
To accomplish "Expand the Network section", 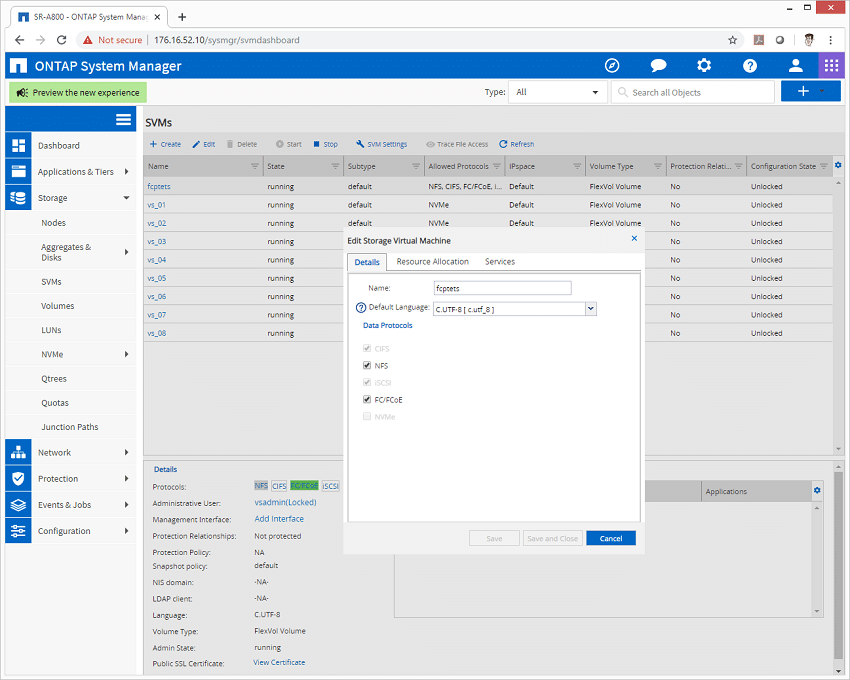I will pyautogui.click(x=126, y=452).
